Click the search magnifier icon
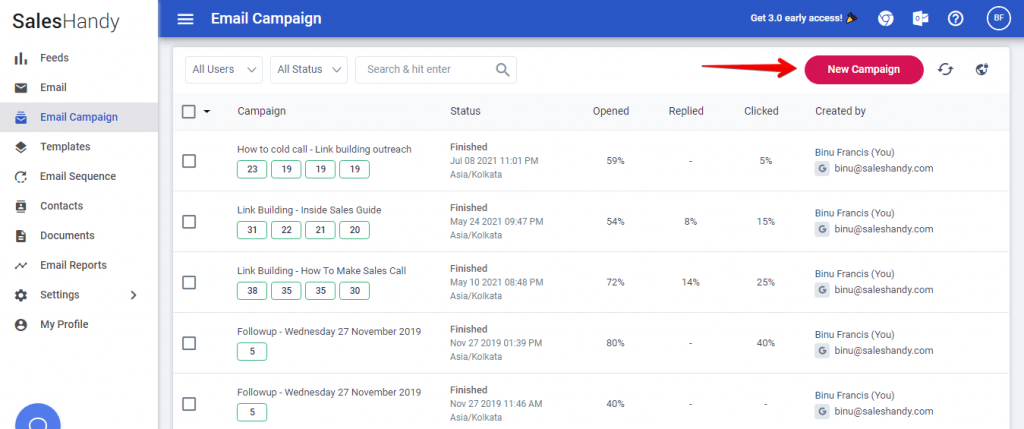Screen dimensions: 1024x429 (x=502, y=69)
